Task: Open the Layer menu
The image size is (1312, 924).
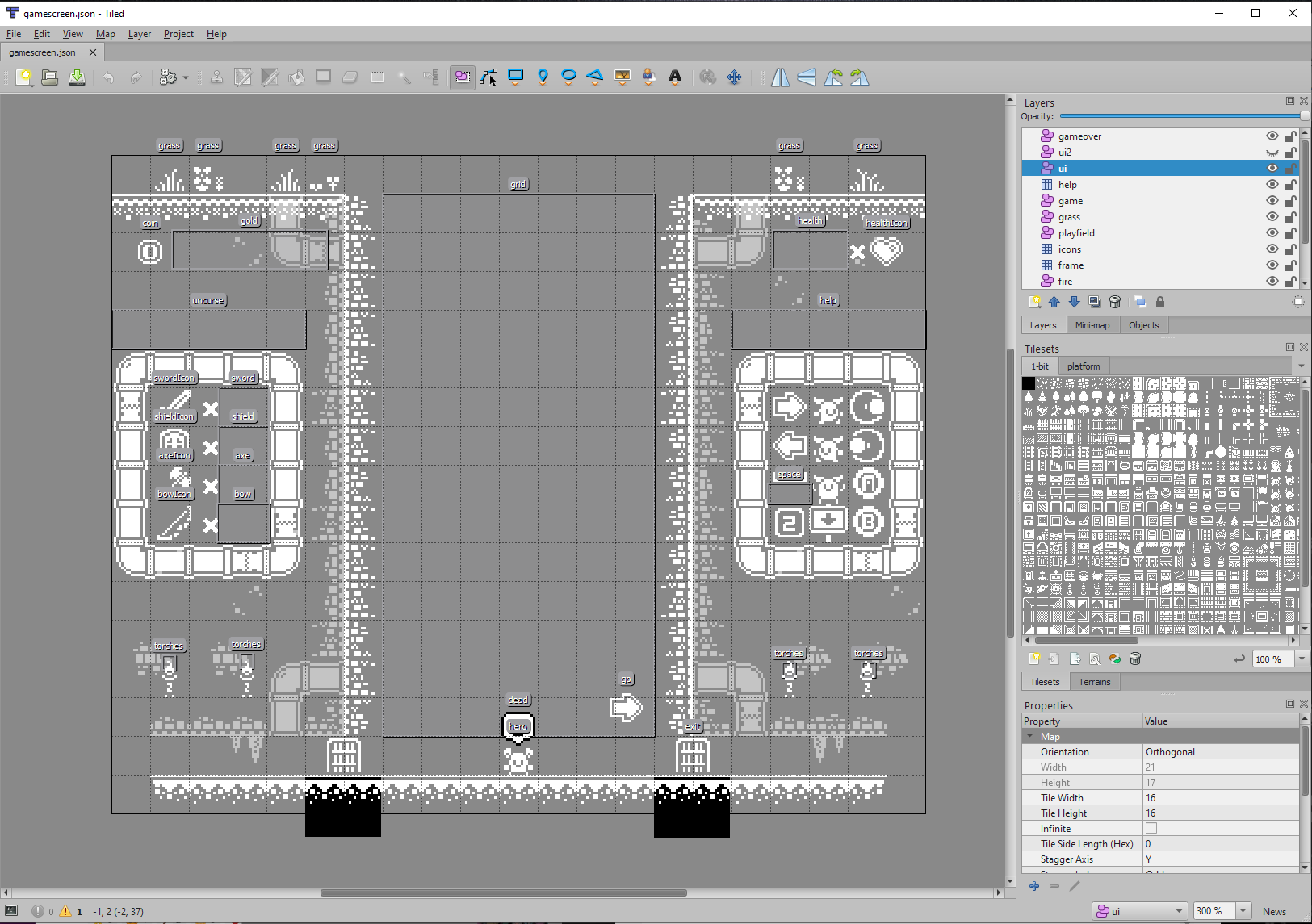Action: [x=139, y=34]
